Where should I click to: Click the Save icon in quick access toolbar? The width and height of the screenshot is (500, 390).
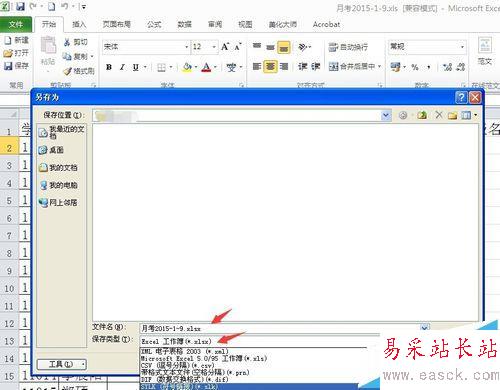(x=20, y=6)
